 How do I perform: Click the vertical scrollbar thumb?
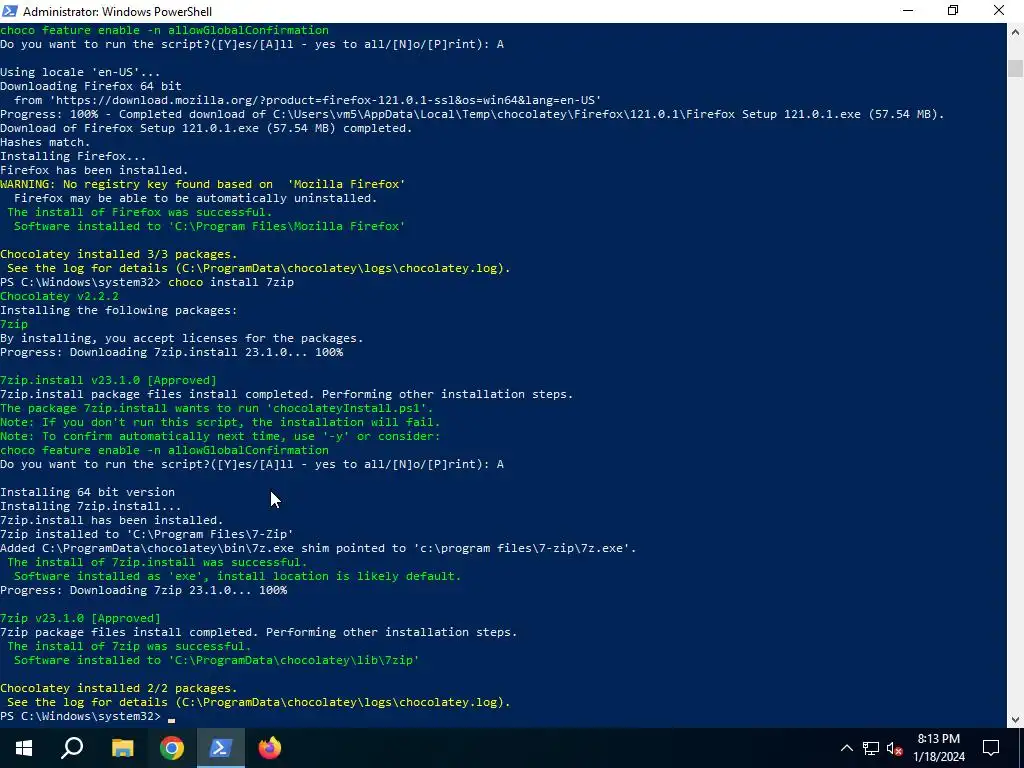pos(1016,68)
